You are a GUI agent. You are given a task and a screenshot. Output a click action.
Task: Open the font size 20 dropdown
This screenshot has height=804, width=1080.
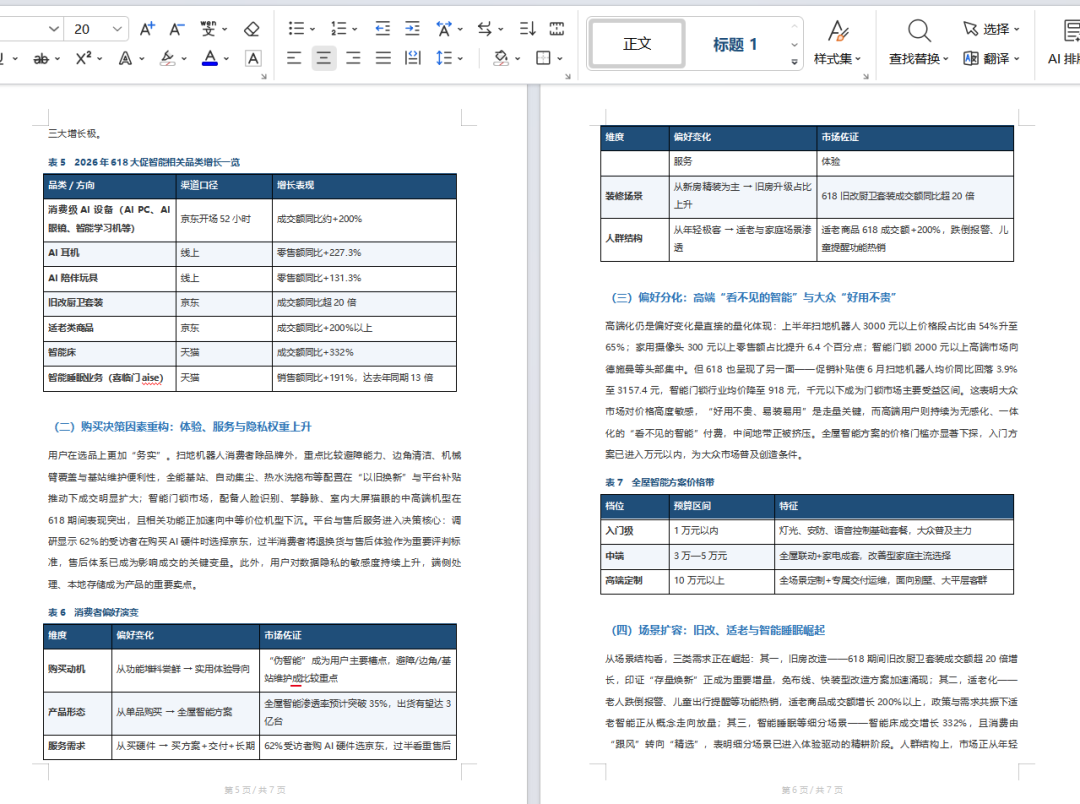(x=117, y=29)
